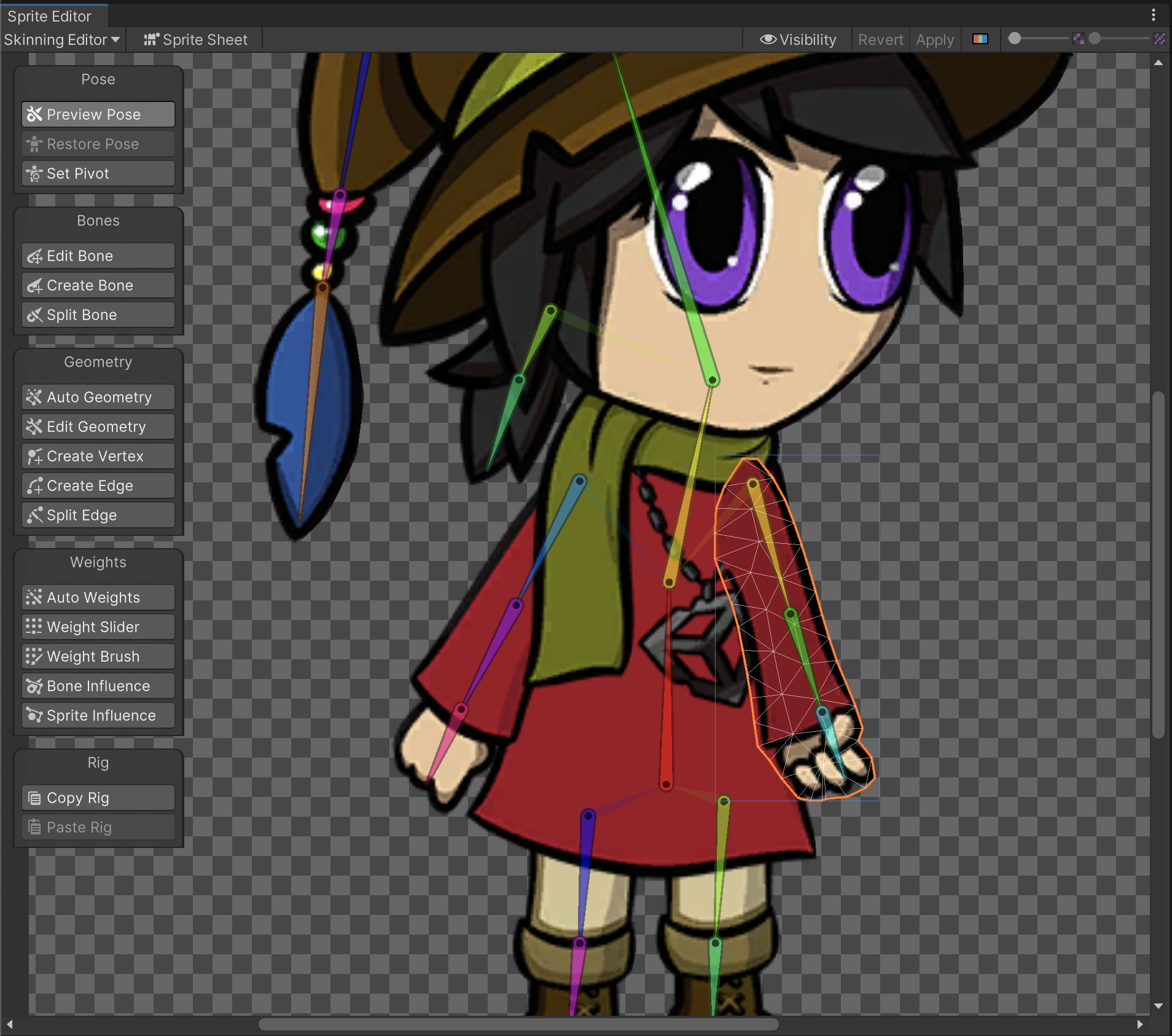The width and height of the screenshot is (1172, 1036).
Task: Toggle Preview Pose mode
Action: 98,115
